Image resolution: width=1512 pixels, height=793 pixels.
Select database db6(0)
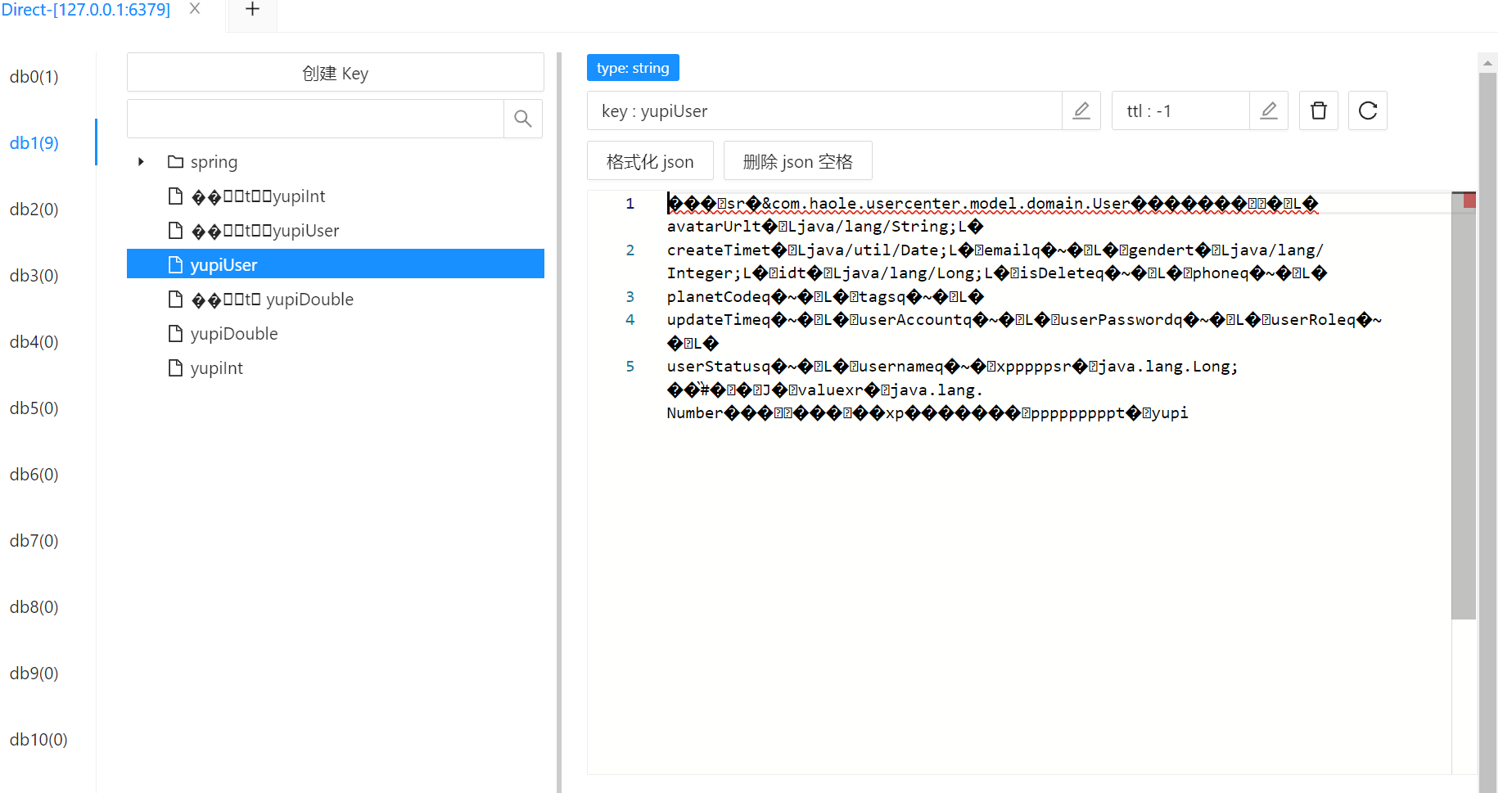click(34, 474)
